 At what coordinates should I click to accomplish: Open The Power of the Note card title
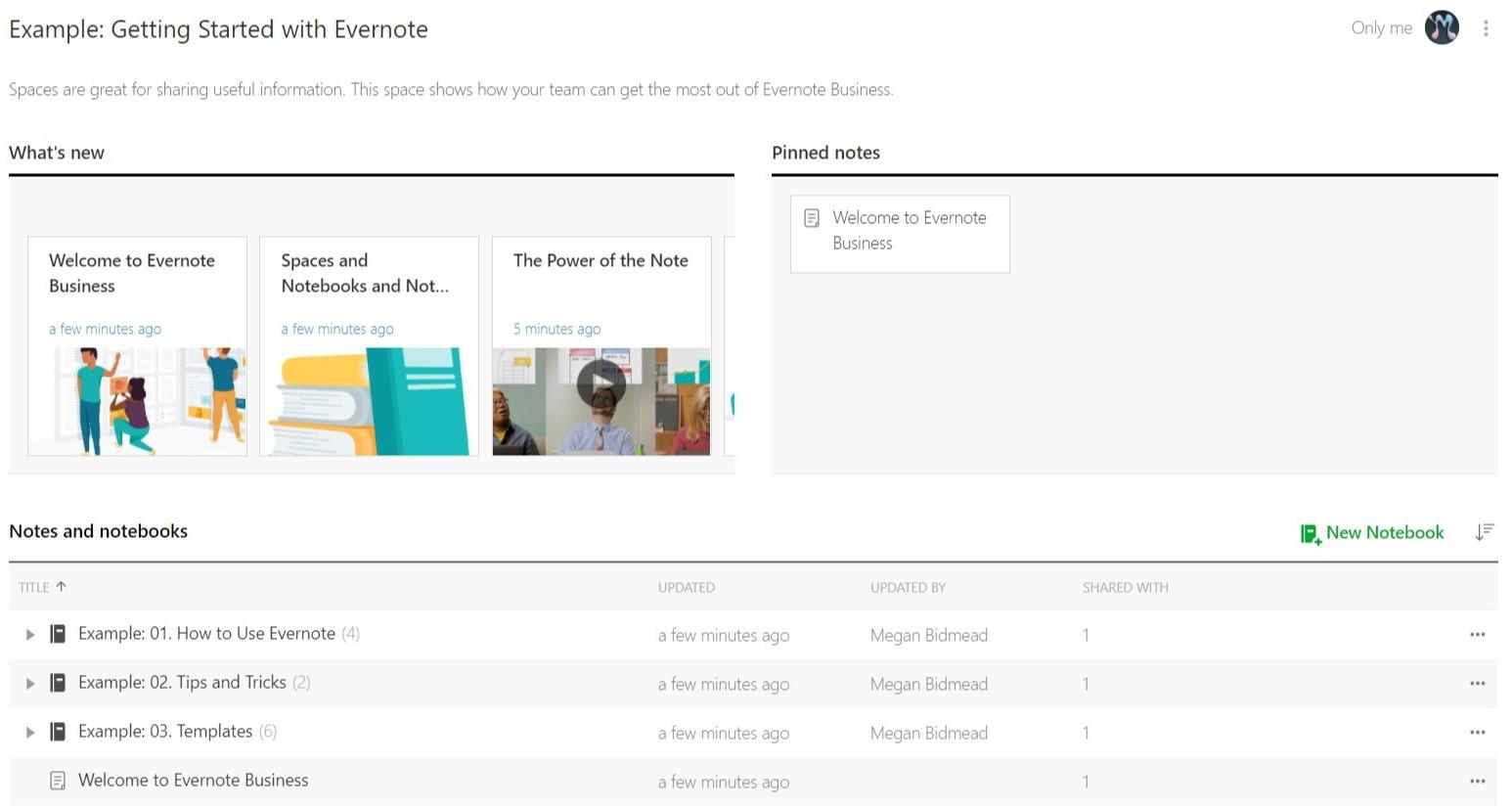point(600,260)
